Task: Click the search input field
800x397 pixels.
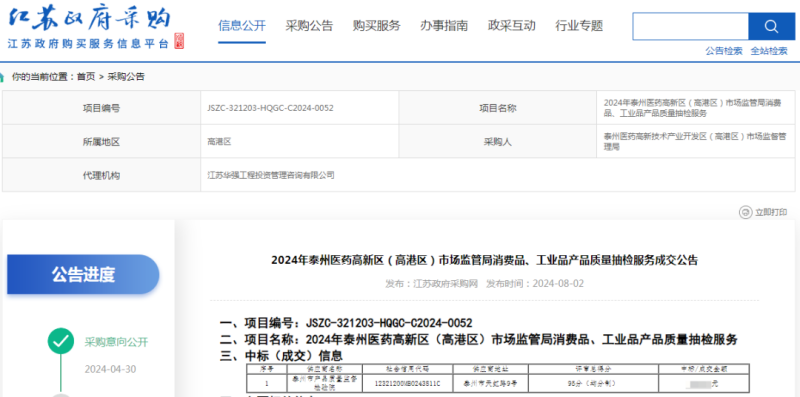Action: click(x=690, y=26)
